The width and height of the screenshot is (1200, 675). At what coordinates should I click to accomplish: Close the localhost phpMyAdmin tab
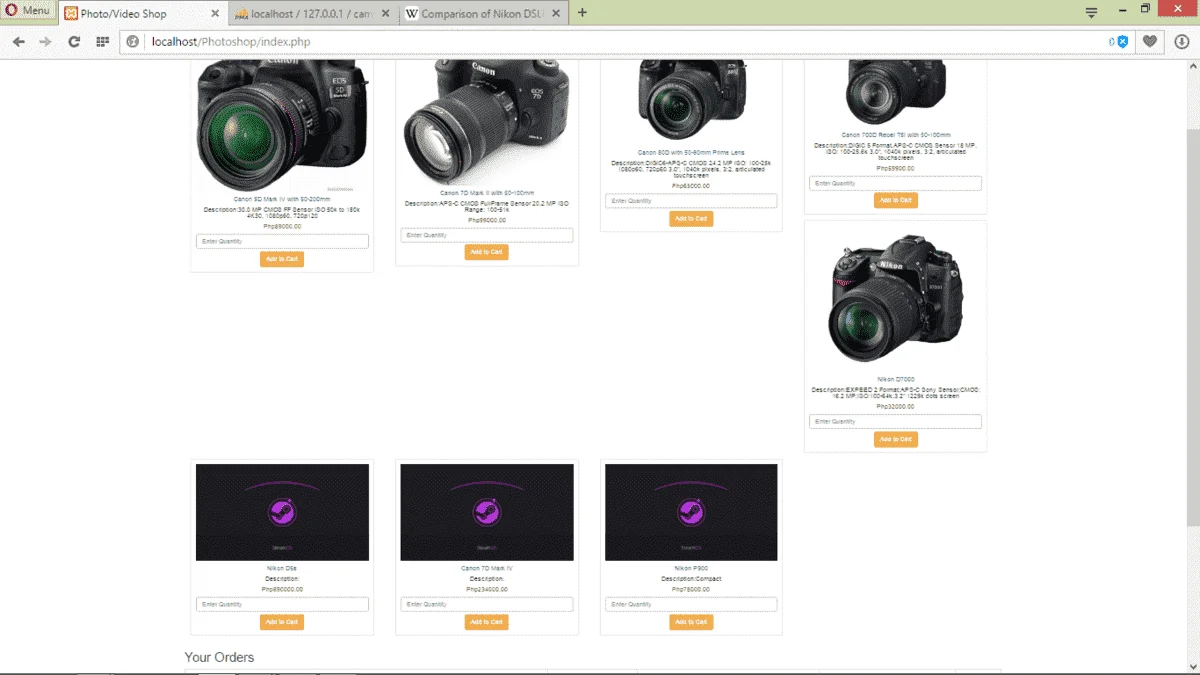pos(385,14)
